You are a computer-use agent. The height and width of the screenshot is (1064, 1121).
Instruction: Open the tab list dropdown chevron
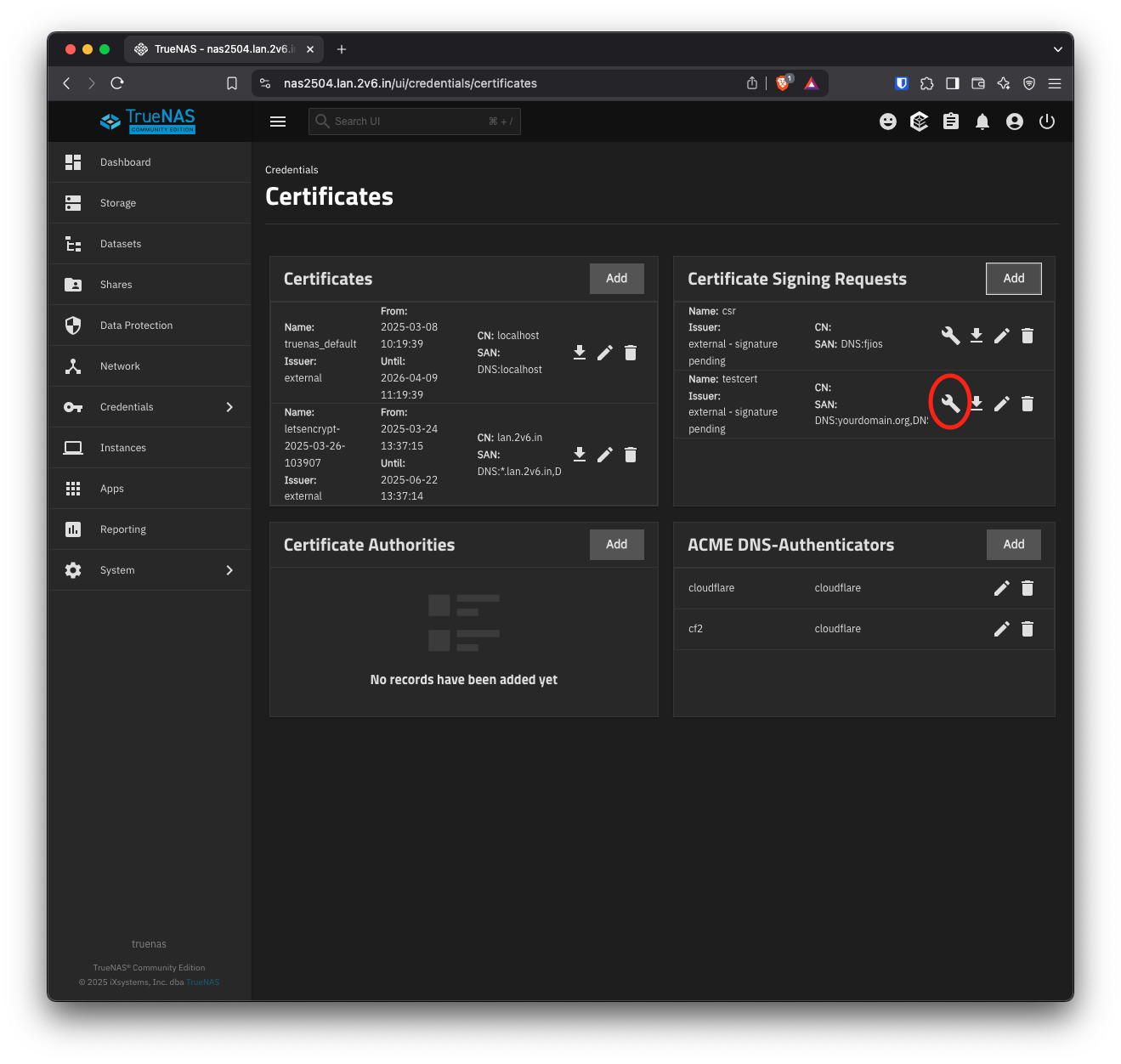[x=1058, y=49]
